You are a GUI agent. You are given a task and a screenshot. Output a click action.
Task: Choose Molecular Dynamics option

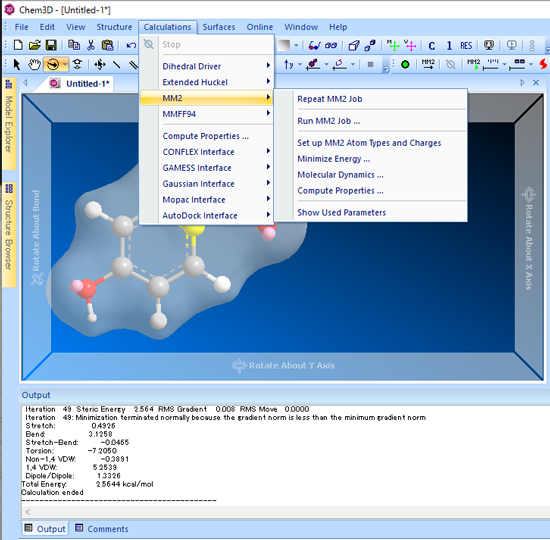pyautogui.click(x=371, y=175)
